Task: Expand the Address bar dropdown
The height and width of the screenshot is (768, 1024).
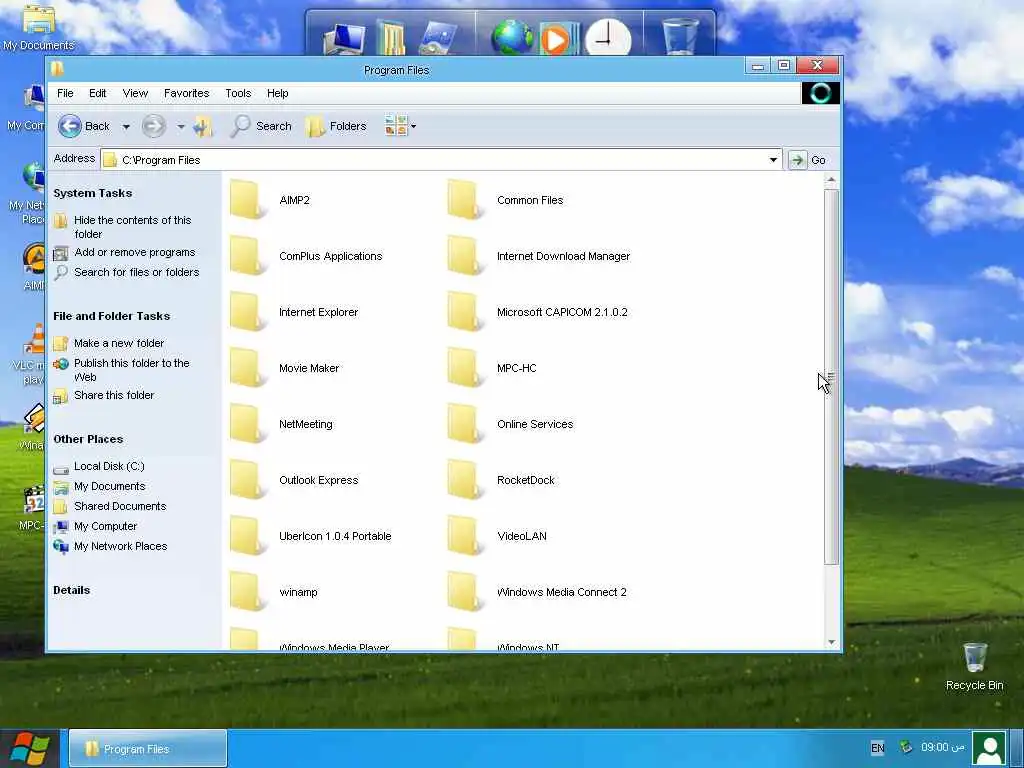Action: pyautogui.click(x=773, y=160)
